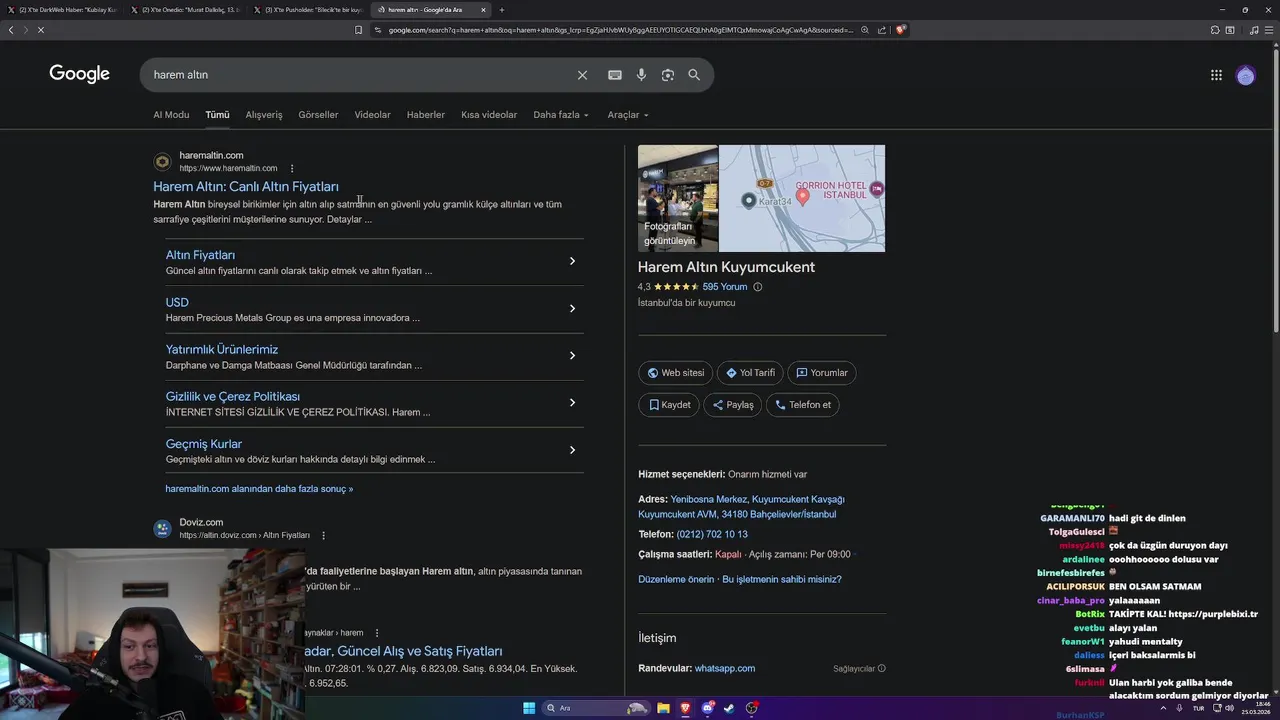Open the Daha fazla dropdown

561,115
